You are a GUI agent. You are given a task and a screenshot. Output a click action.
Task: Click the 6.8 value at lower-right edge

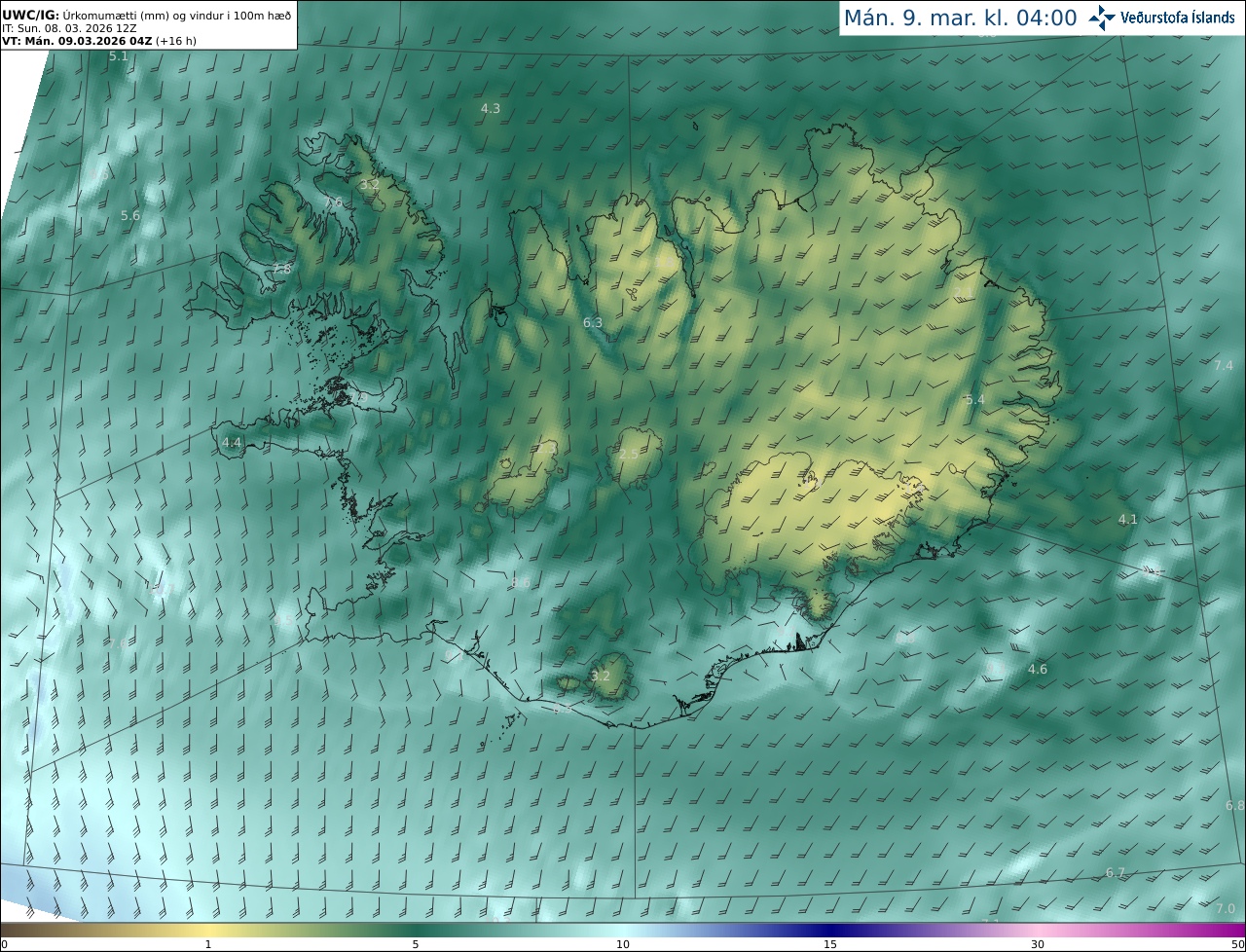tap(1235, 805)
